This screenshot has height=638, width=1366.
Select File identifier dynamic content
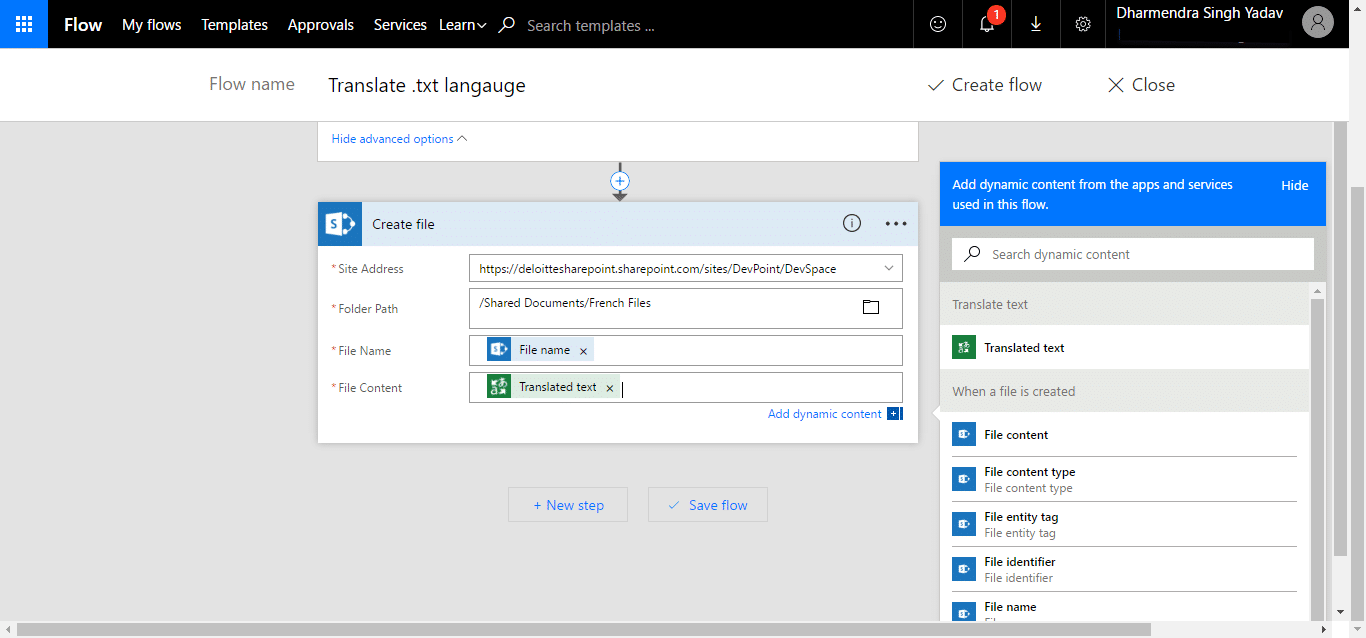click(1124, 570)
